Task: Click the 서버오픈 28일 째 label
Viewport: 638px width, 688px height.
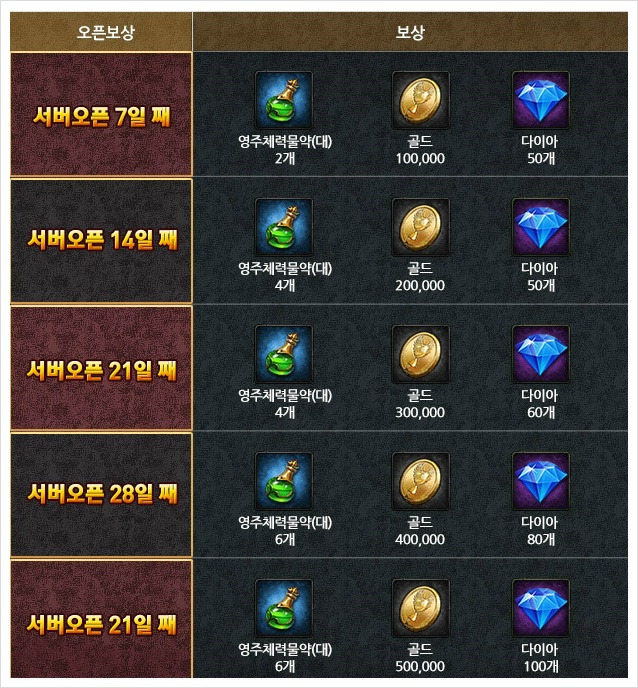Action: coord(102,494)
